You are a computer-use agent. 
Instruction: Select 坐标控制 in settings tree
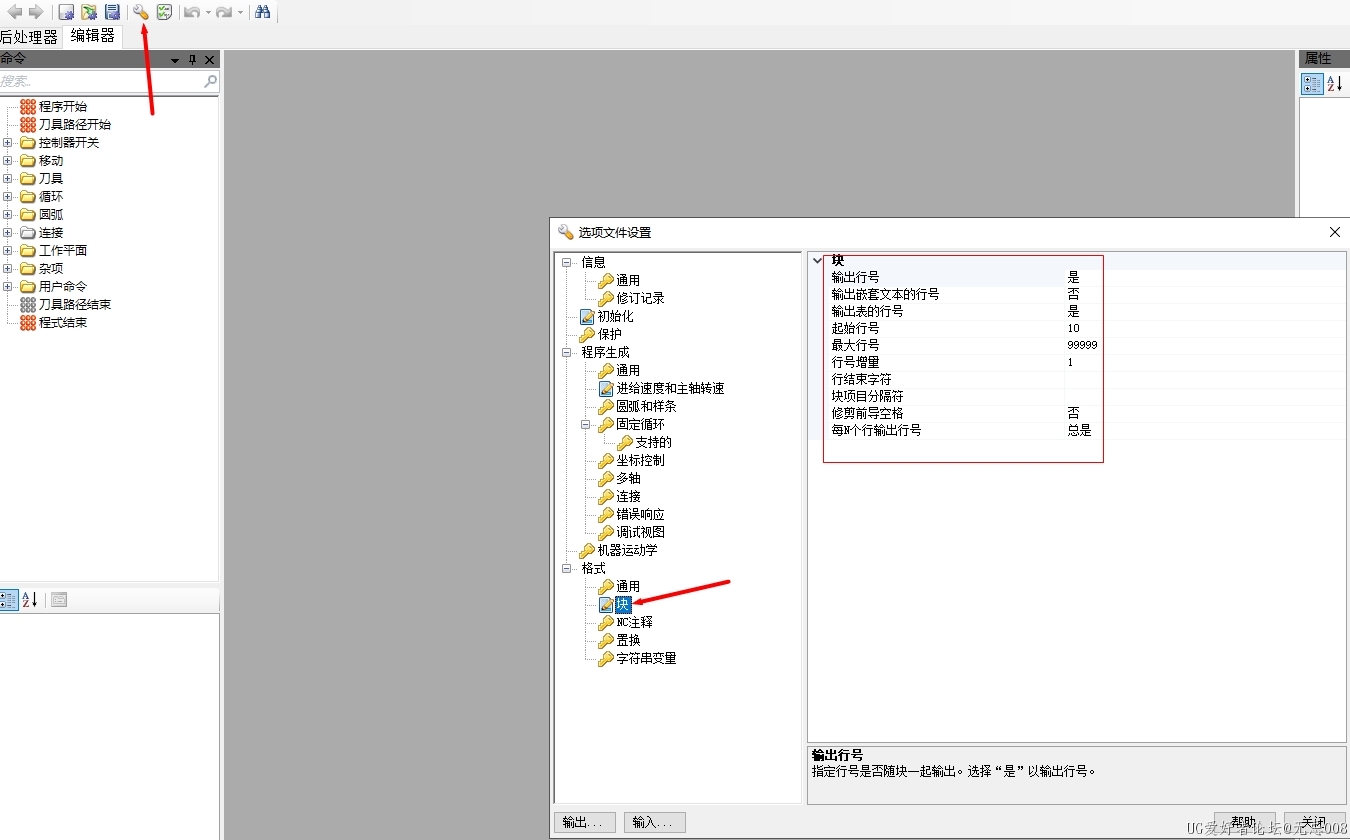click(x=640, y=460)
